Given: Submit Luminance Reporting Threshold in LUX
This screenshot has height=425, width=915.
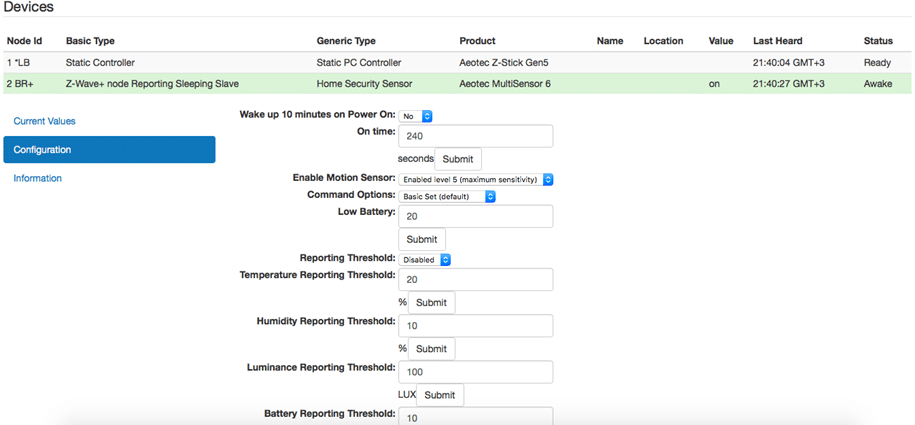Looking at the screenshot, I should coord(440,395).
